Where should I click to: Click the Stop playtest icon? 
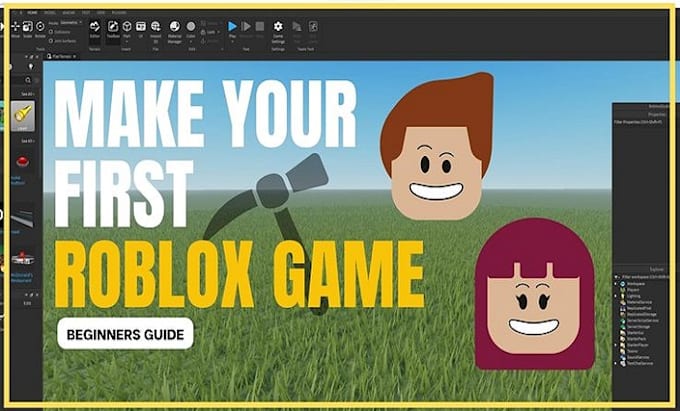(260, 26)
